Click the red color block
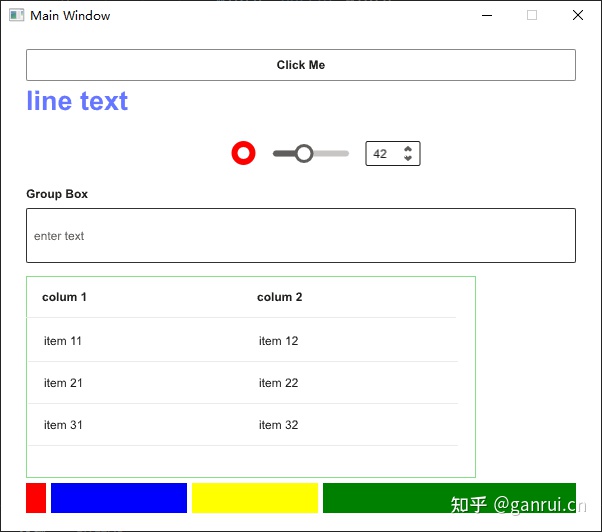602x532 pixels. pos(36,498)
